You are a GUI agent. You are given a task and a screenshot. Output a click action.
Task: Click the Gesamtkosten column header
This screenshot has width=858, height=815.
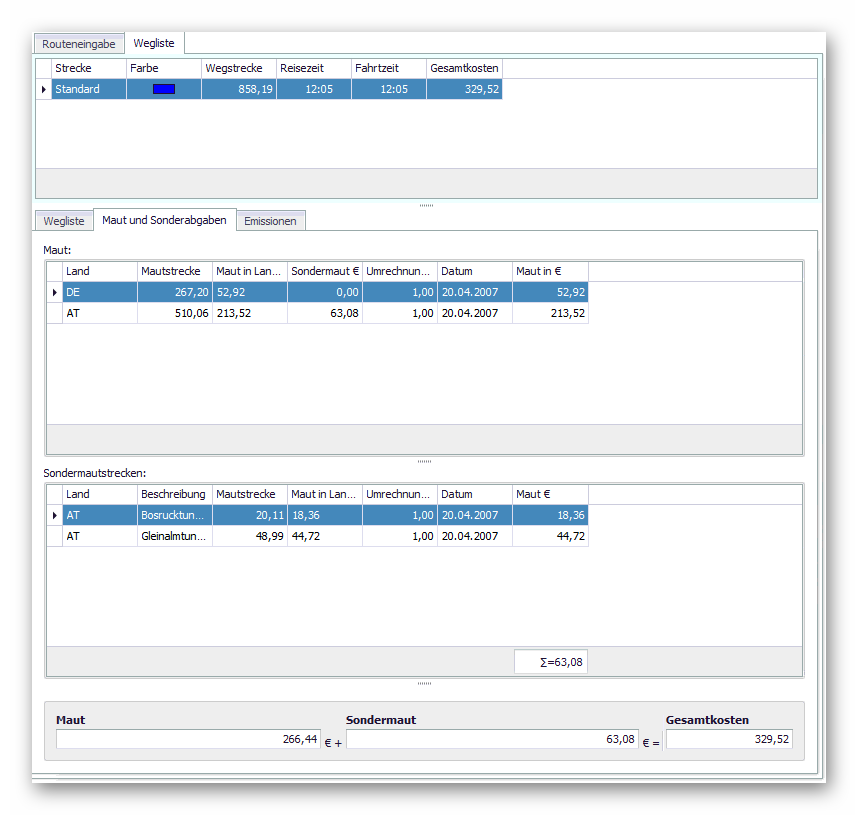pyautogui.click(x=463, y=68)
